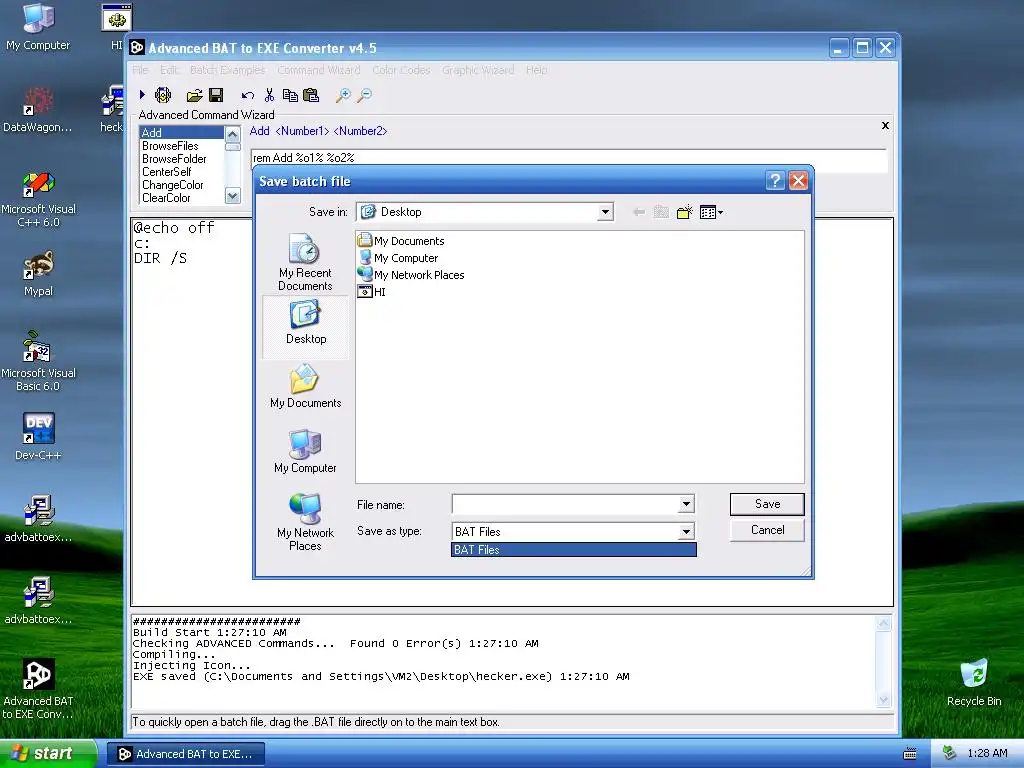This screenshot has height=768, width=1024.
Task: Click the Open file folder toolbar icon
Action: click(194, 96)
